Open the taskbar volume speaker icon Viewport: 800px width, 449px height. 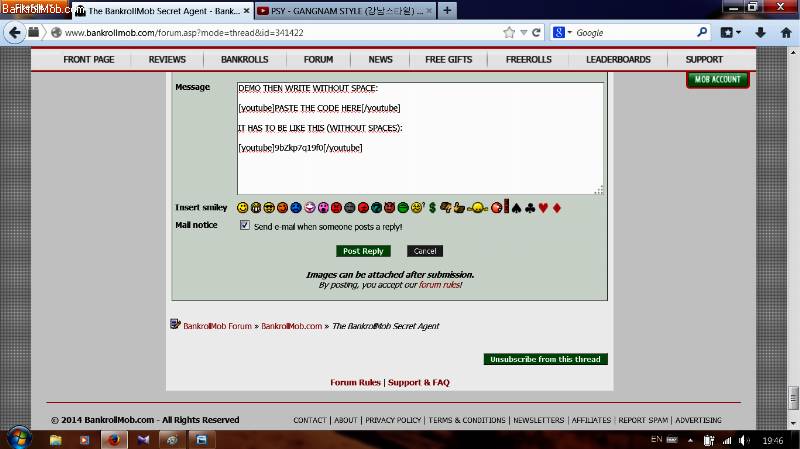[744, 440]
